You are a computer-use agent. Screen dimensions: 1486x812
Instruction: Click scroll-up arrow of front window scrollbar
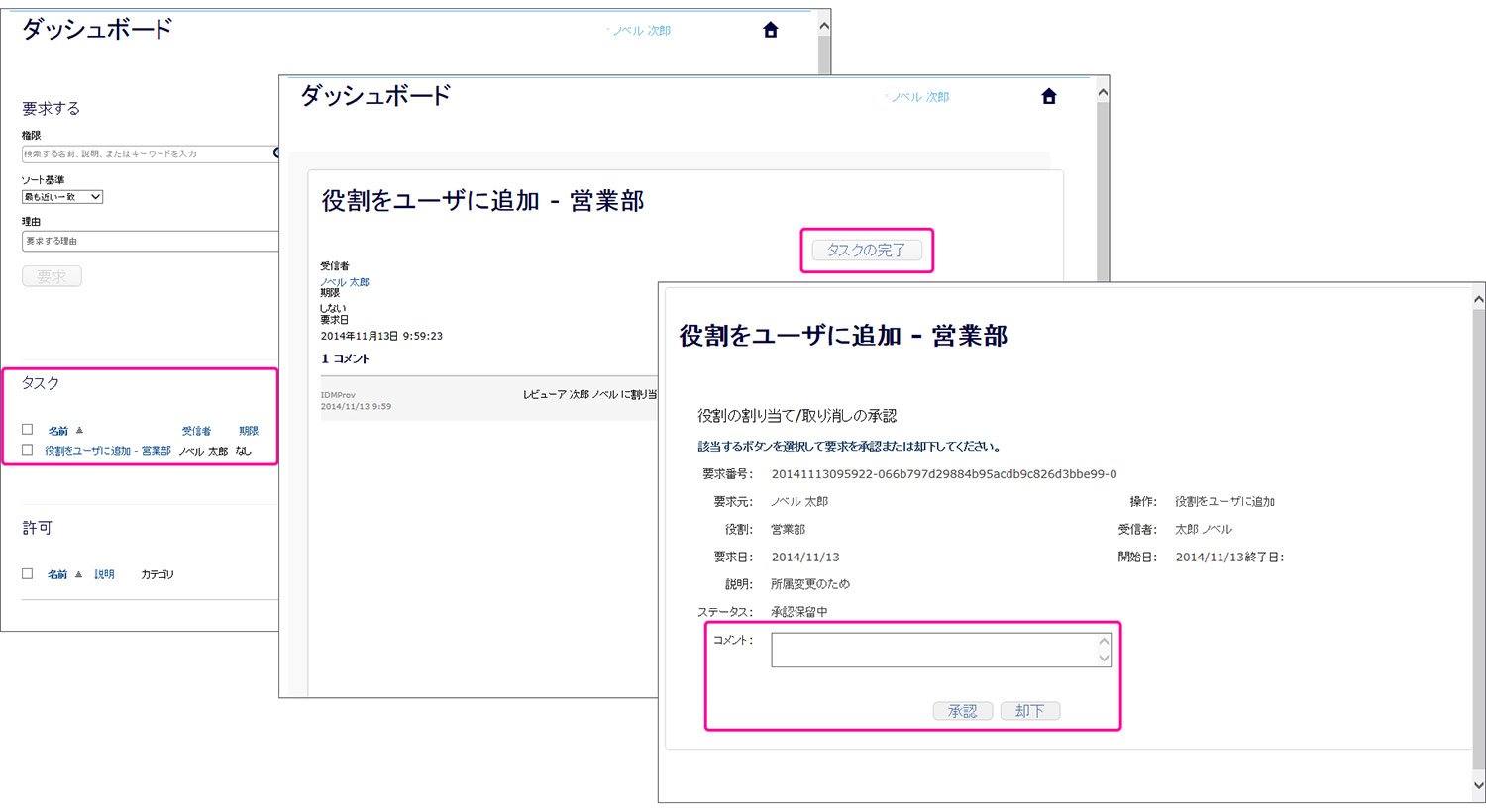pyautogui.click(x=1478, y=299)
